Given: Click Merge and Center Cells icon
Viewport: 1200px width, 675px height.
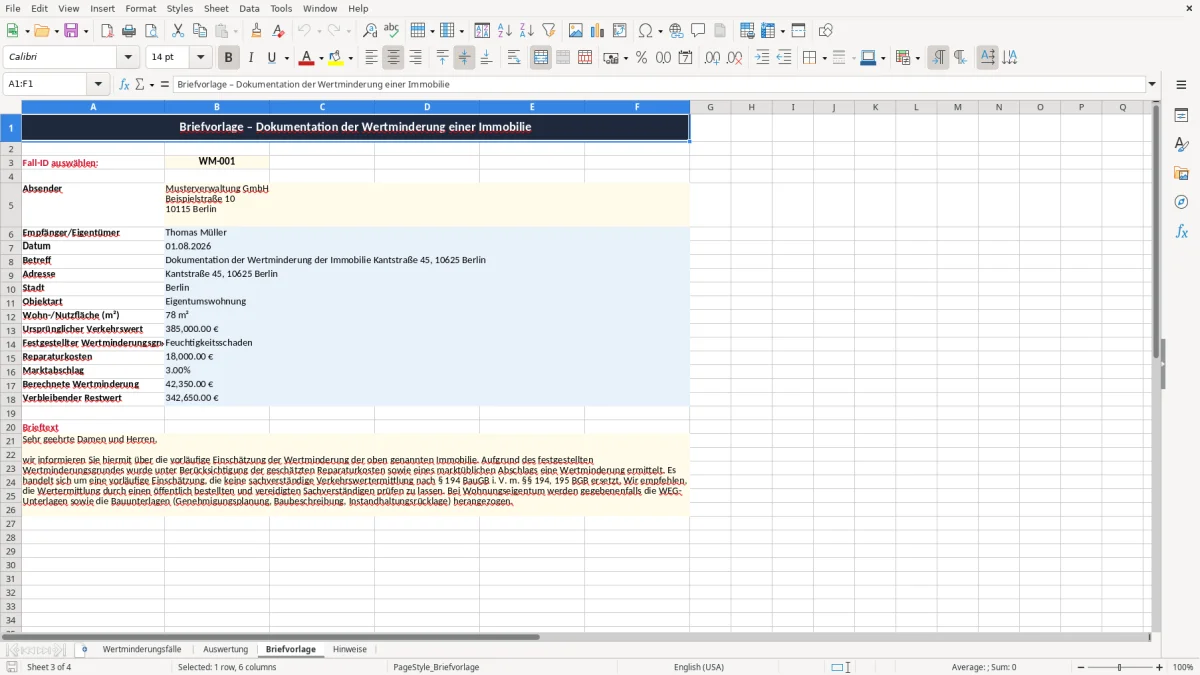Looking at the screenshot, I should [x=541, y=58].
